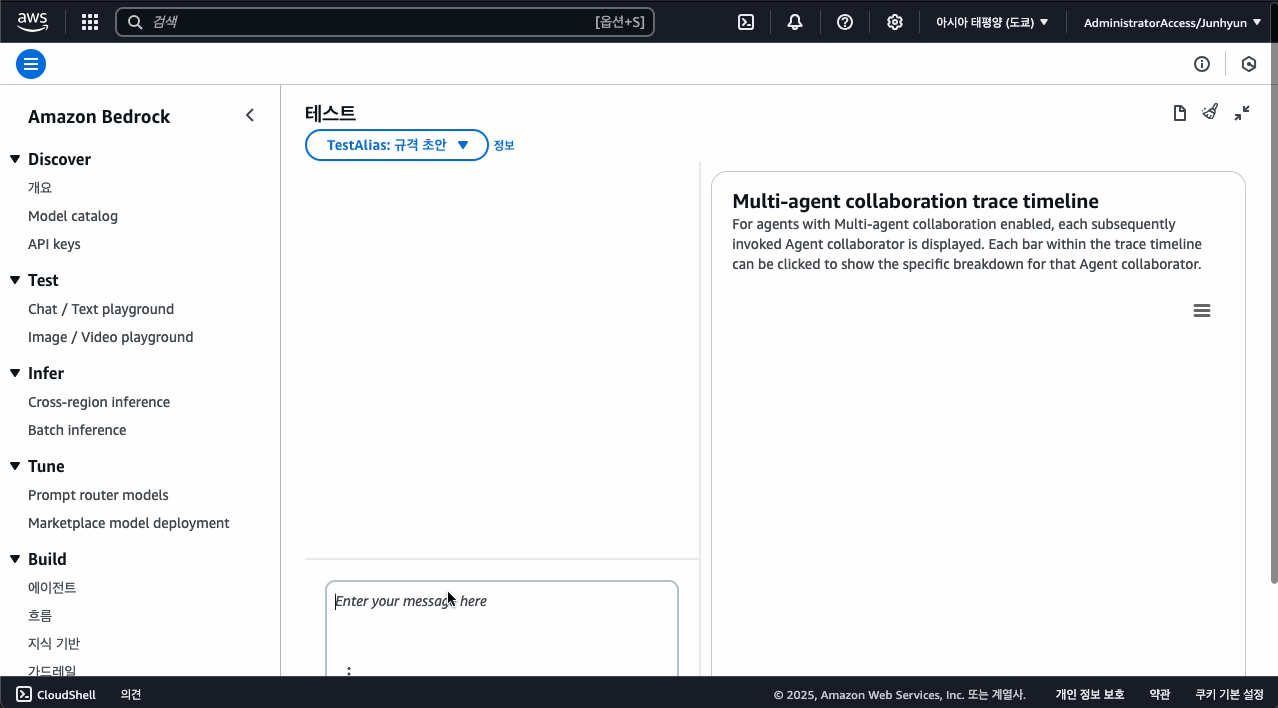
Task: Collapse the Infer section
Action: pyautogui.click(x=15, y=373)
